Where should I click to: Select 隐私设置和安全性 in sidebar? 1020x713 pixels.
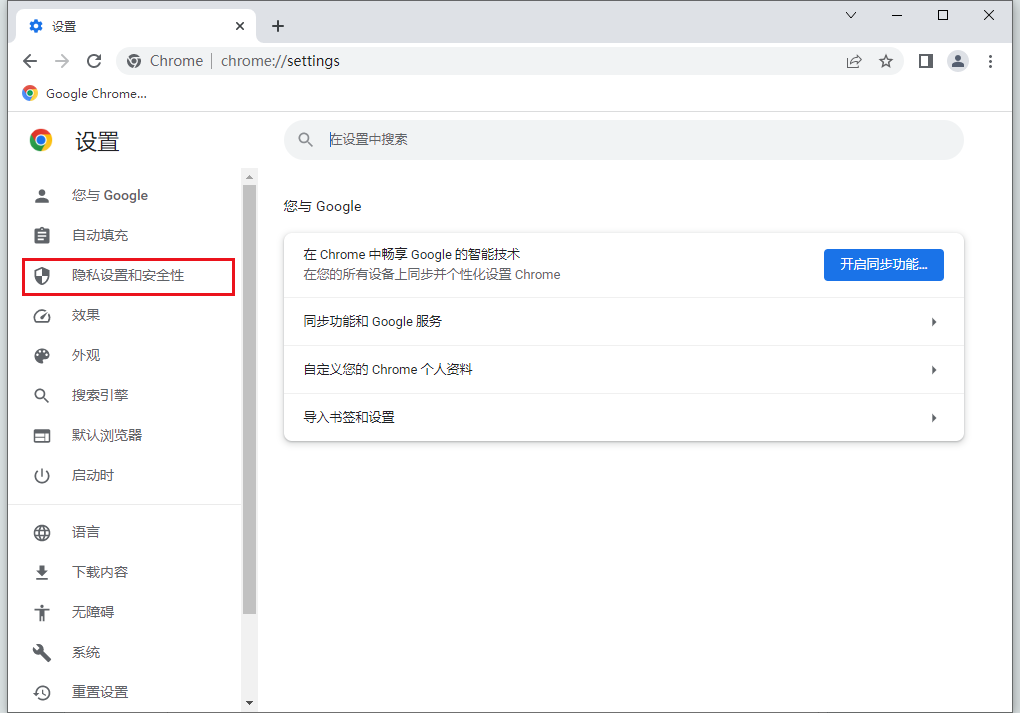128,276
